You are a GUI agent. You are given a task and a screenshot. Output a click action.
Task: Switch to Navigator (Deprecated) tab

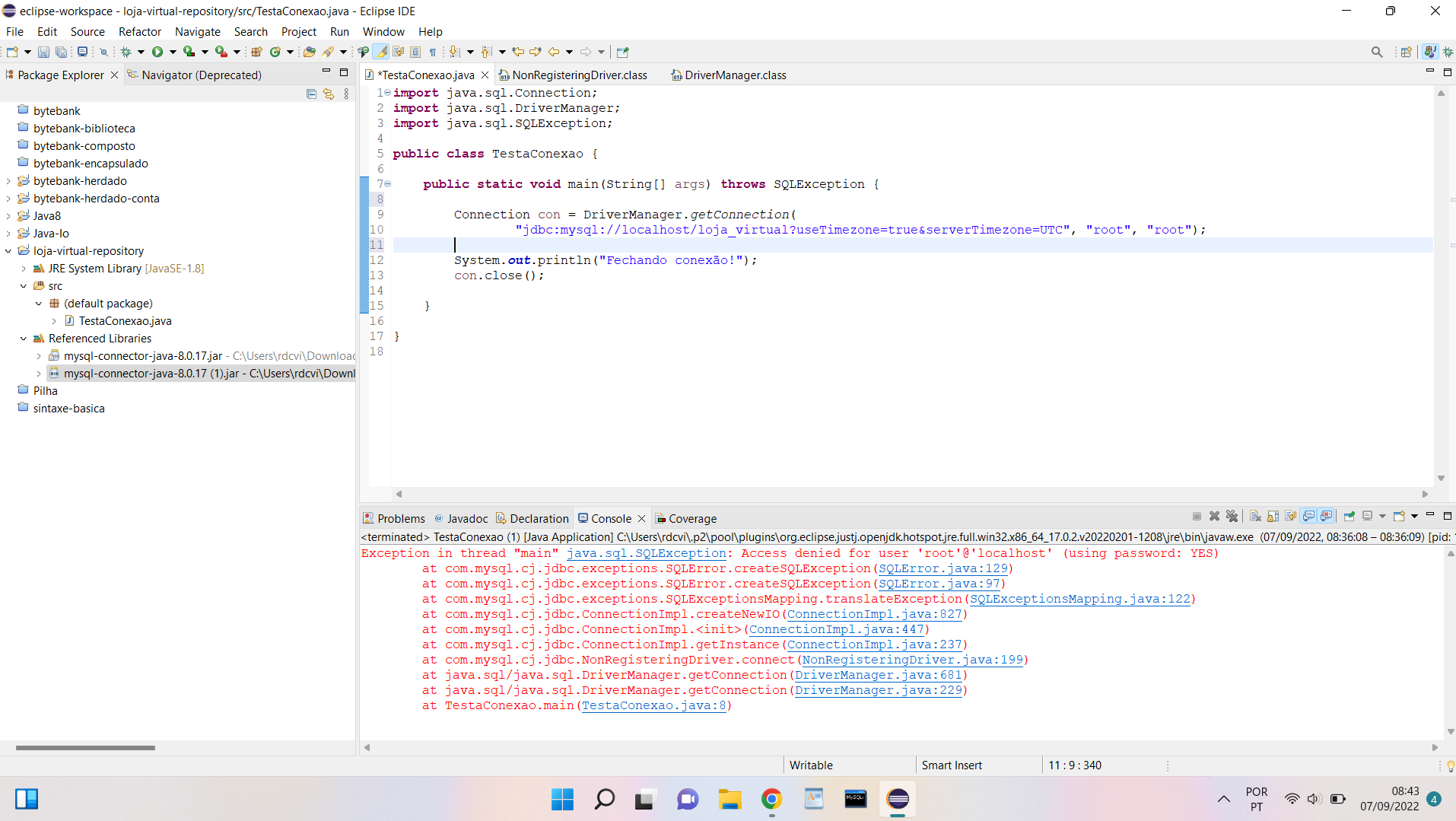pos(195,75)
